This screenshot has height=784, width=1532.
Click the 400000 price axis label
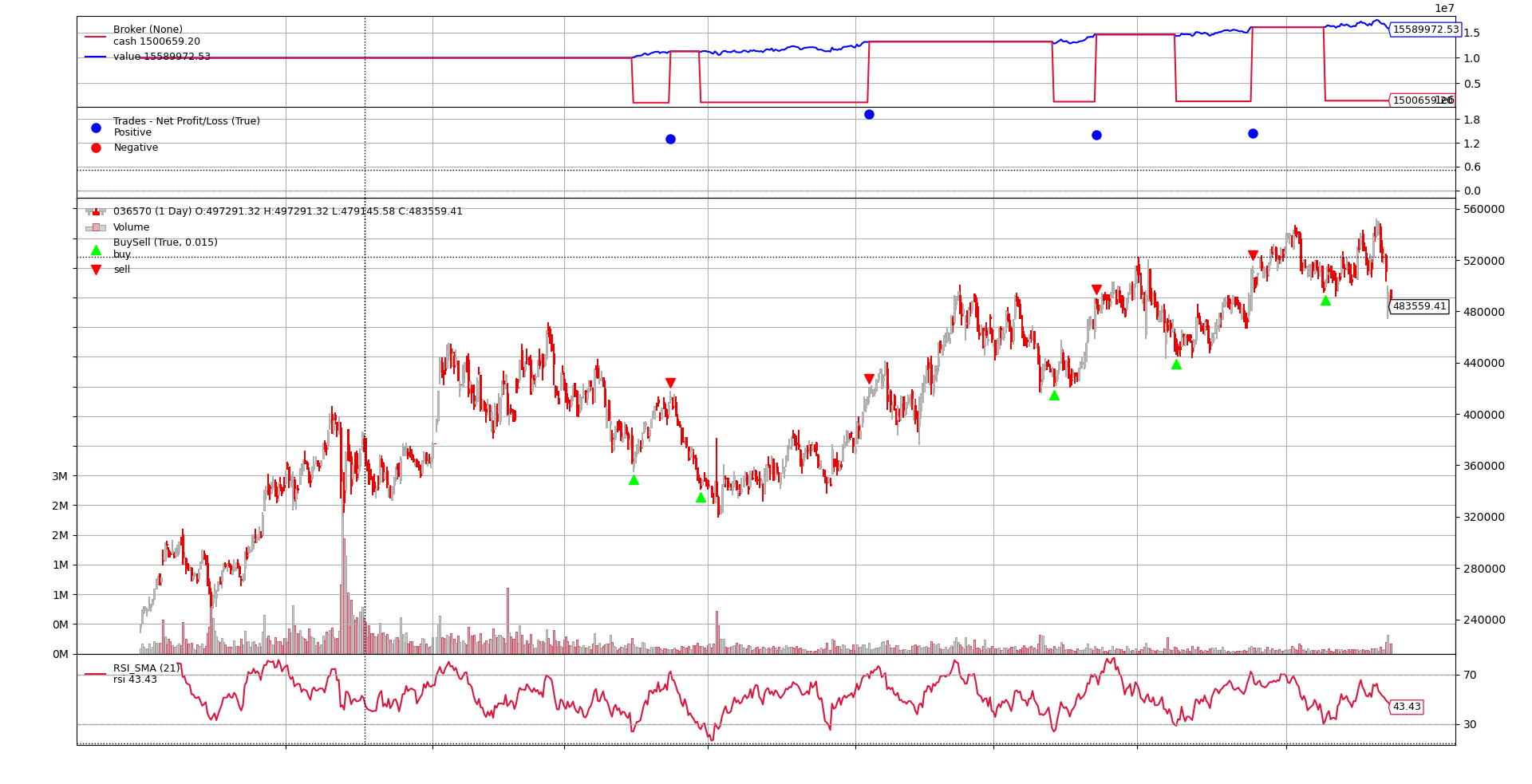(x=1484, y=415)
